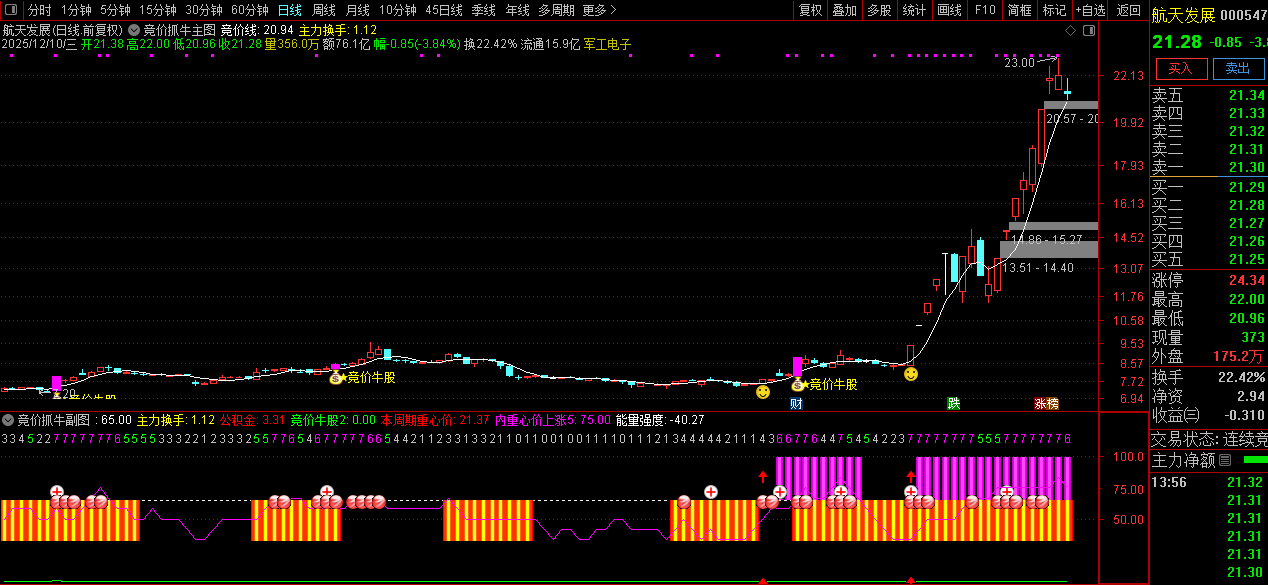Switch to the 15分钟 period
The image size is (1268, 585).
click(157, 10)
